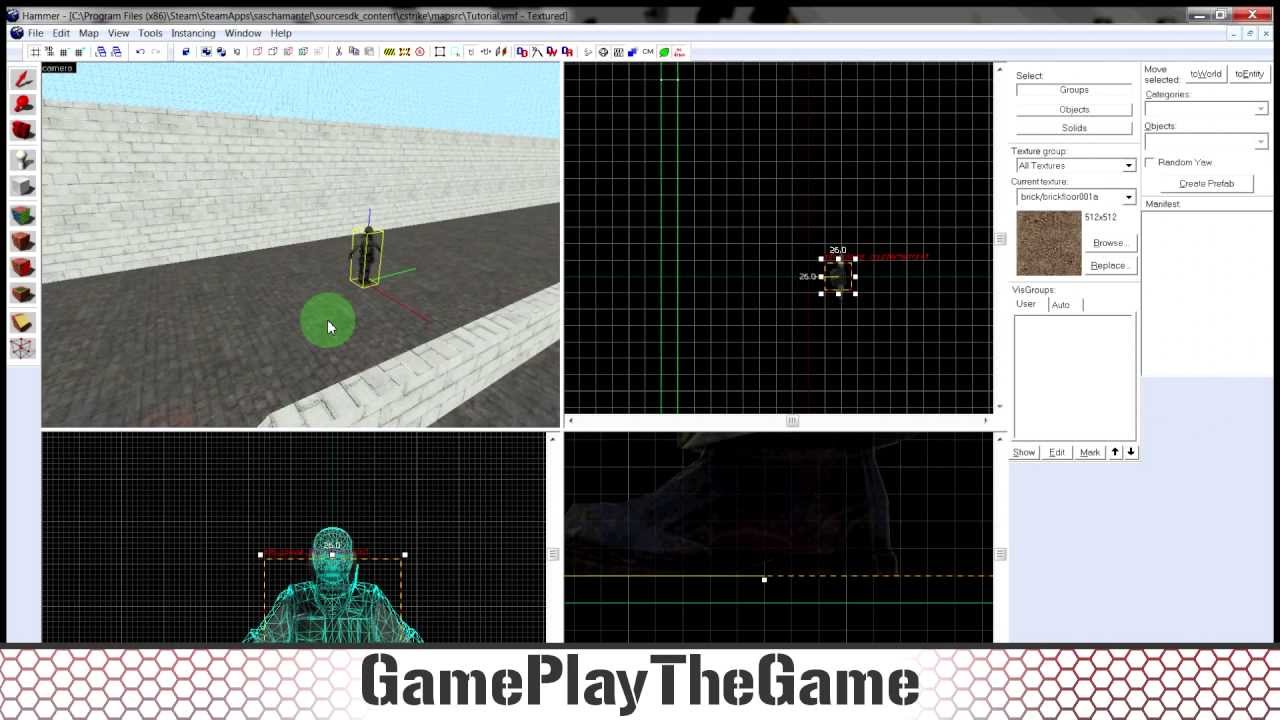Set selection mode to Groups

(x=1074, y=90)
